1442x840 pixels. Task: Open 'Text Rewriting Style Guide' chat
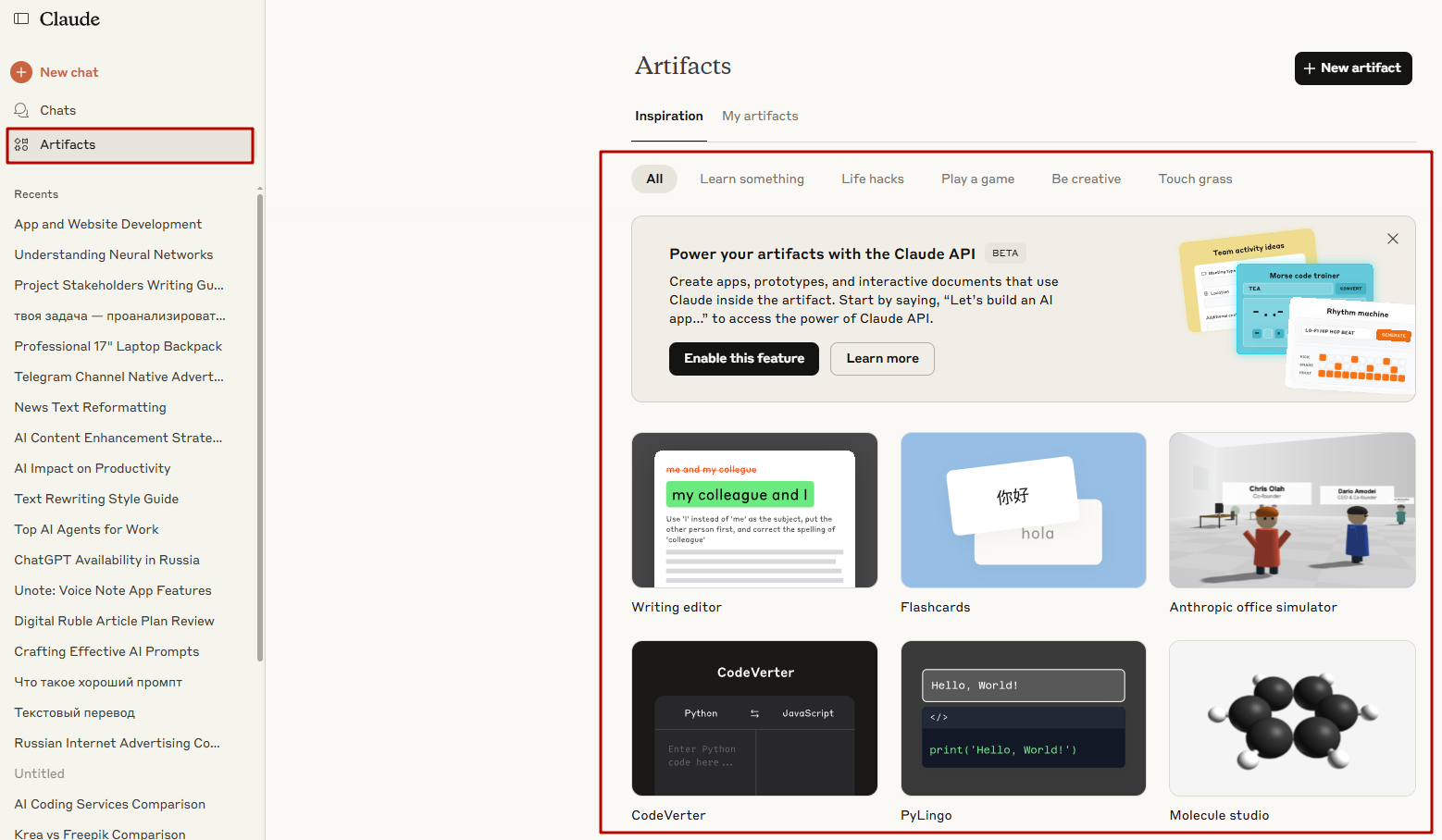coord(96,499)
